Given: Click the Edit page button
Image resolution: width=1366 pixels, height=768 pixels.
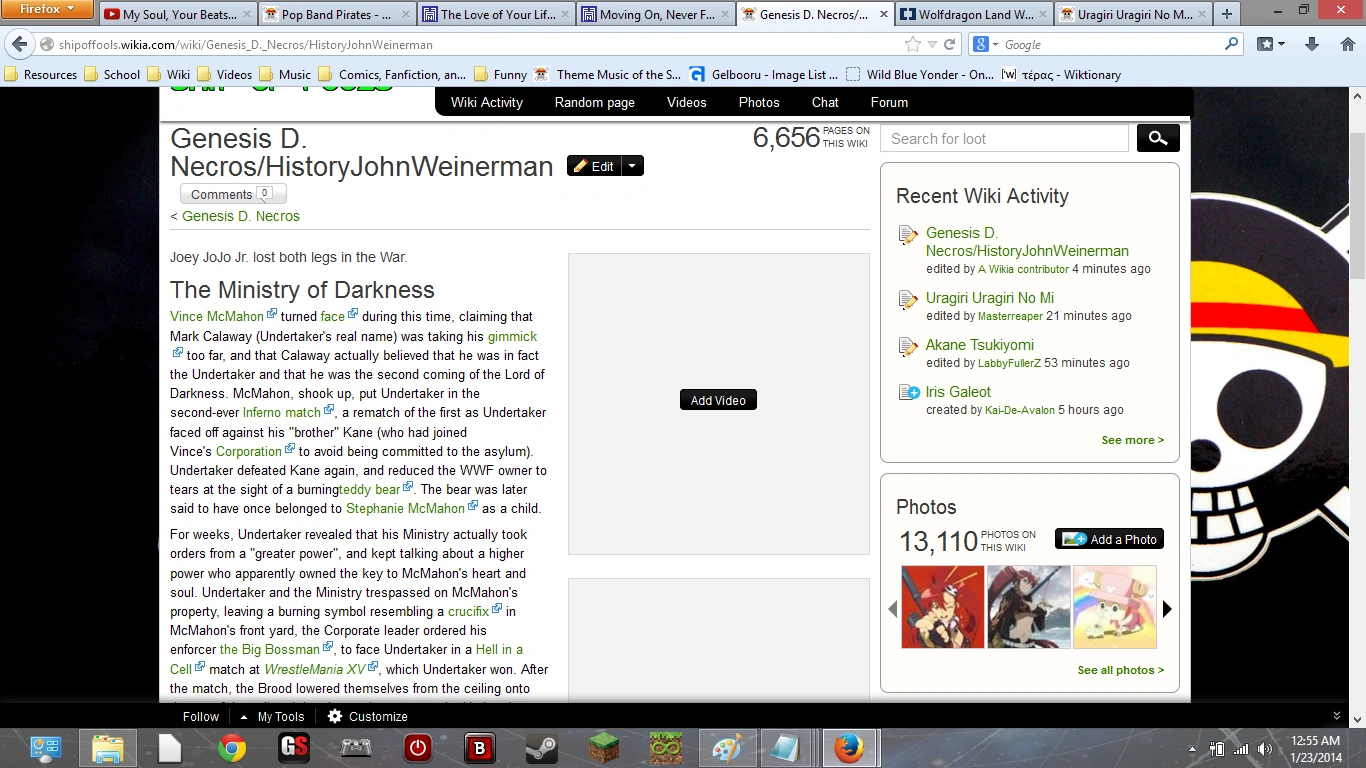Looking at the screenshot, I should tap(594, 166).
